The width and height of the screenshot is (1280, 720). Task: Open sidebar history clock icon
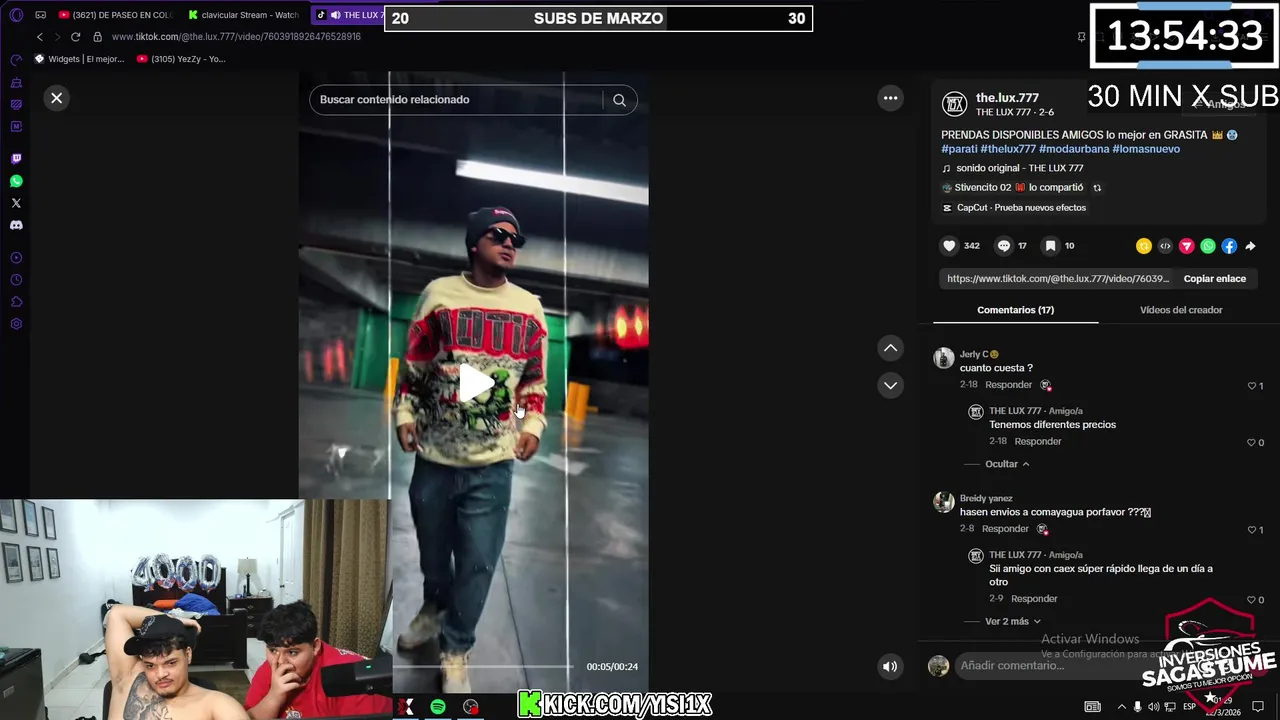(16, 280)
